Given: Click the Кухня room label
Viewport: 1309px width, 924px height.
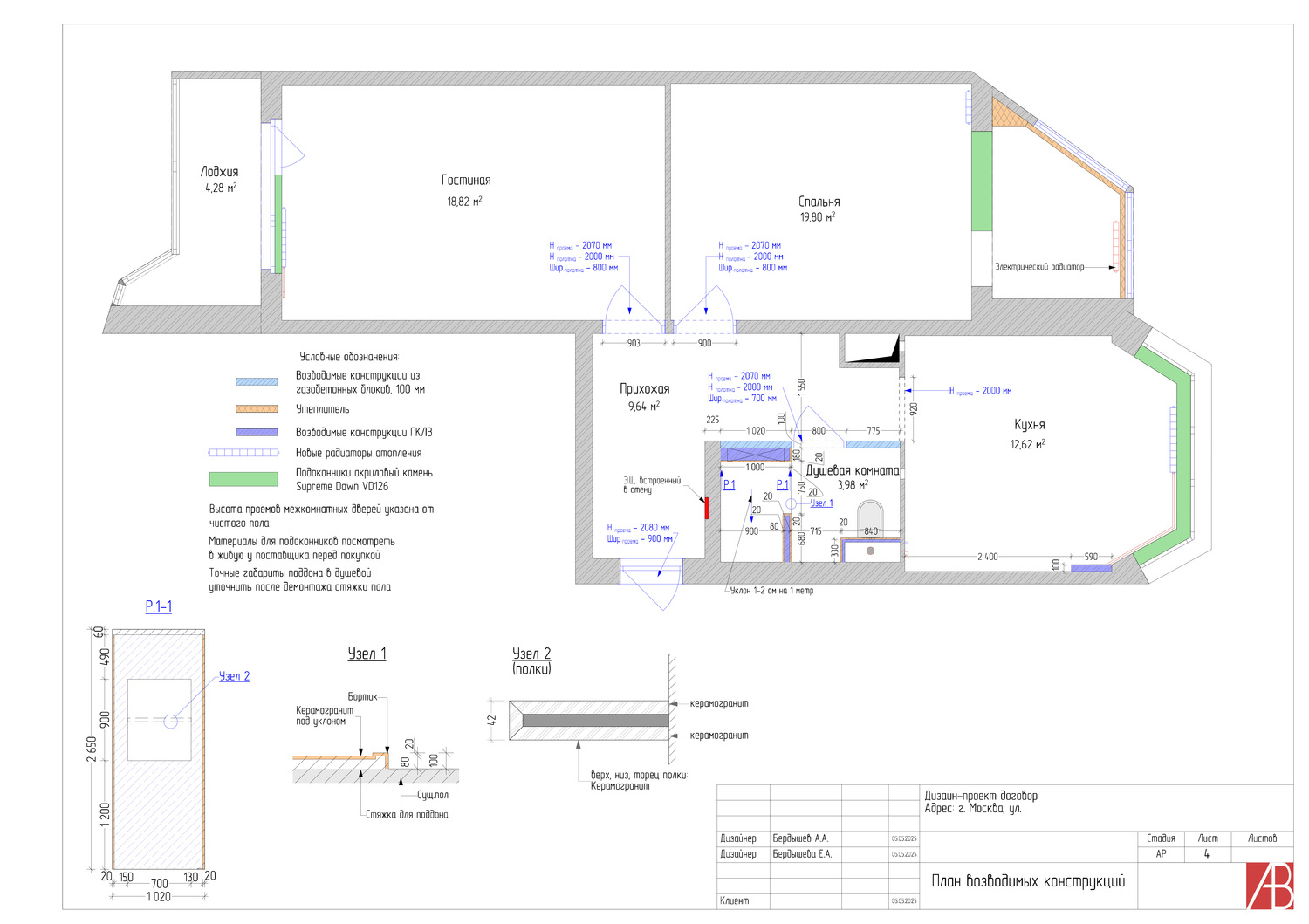Looking at the screenshot, I should click(x=1029, y=425).
